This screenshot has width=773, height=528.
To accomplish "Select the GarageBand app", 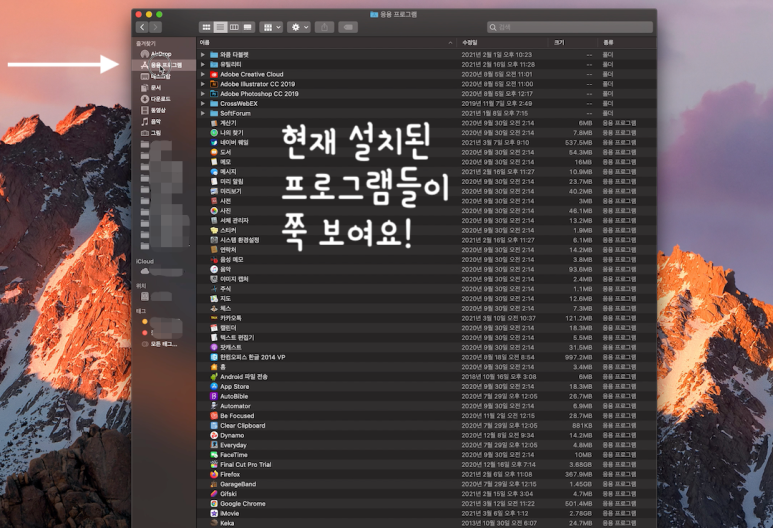I will point(233,484).
